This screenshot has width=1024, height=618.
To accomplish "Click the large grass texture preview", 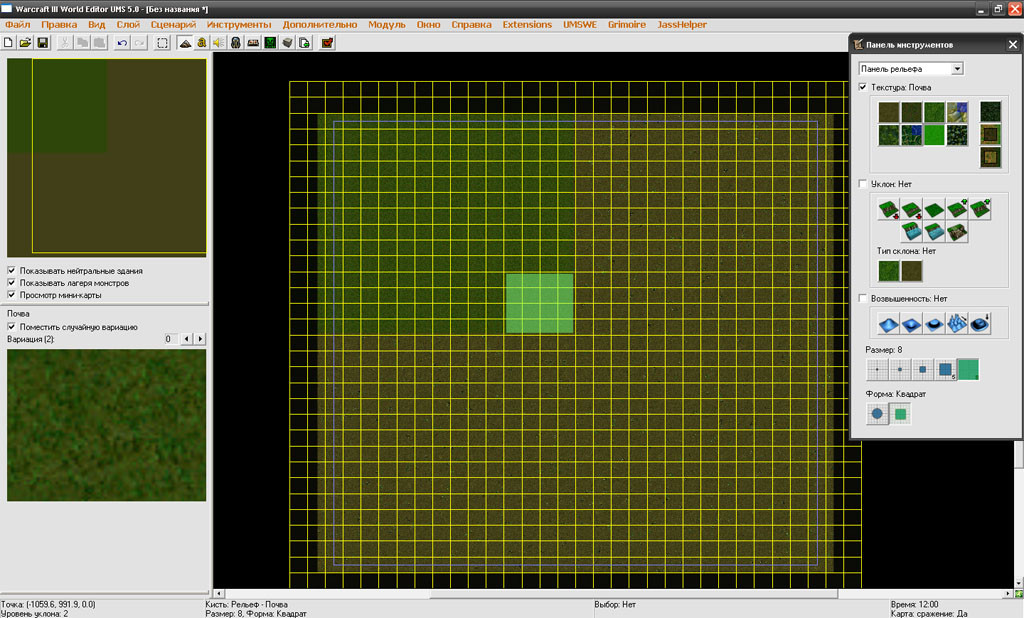I will coord(106,425).
